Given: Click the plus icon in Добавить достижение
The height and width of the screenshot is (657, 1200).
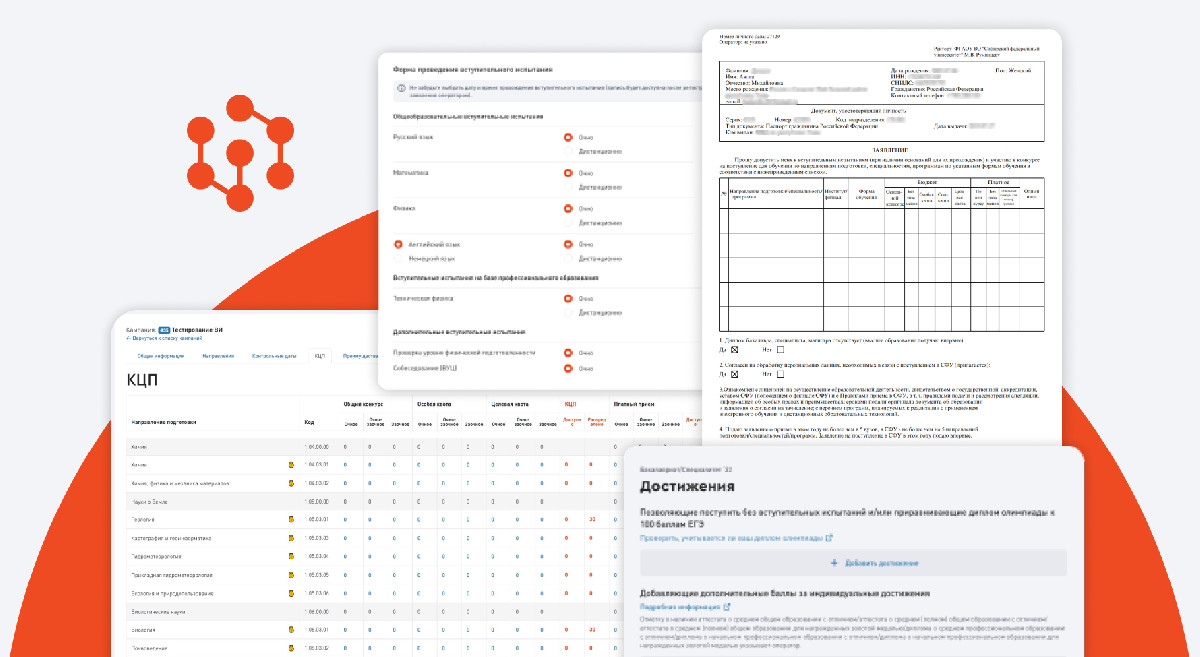Looking at the screenshot, I should click(835, 563).
